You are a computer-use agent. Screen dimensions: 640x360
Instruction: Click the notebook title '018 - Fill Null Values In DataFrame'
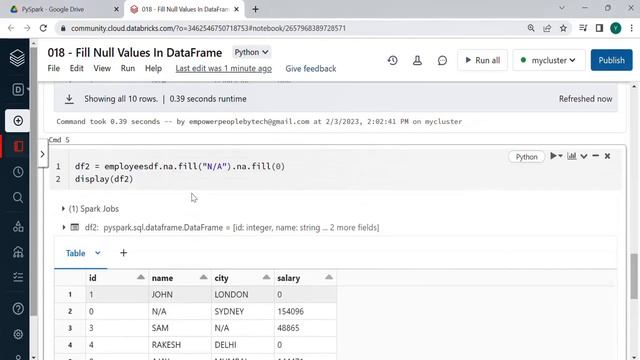(135, 53)
